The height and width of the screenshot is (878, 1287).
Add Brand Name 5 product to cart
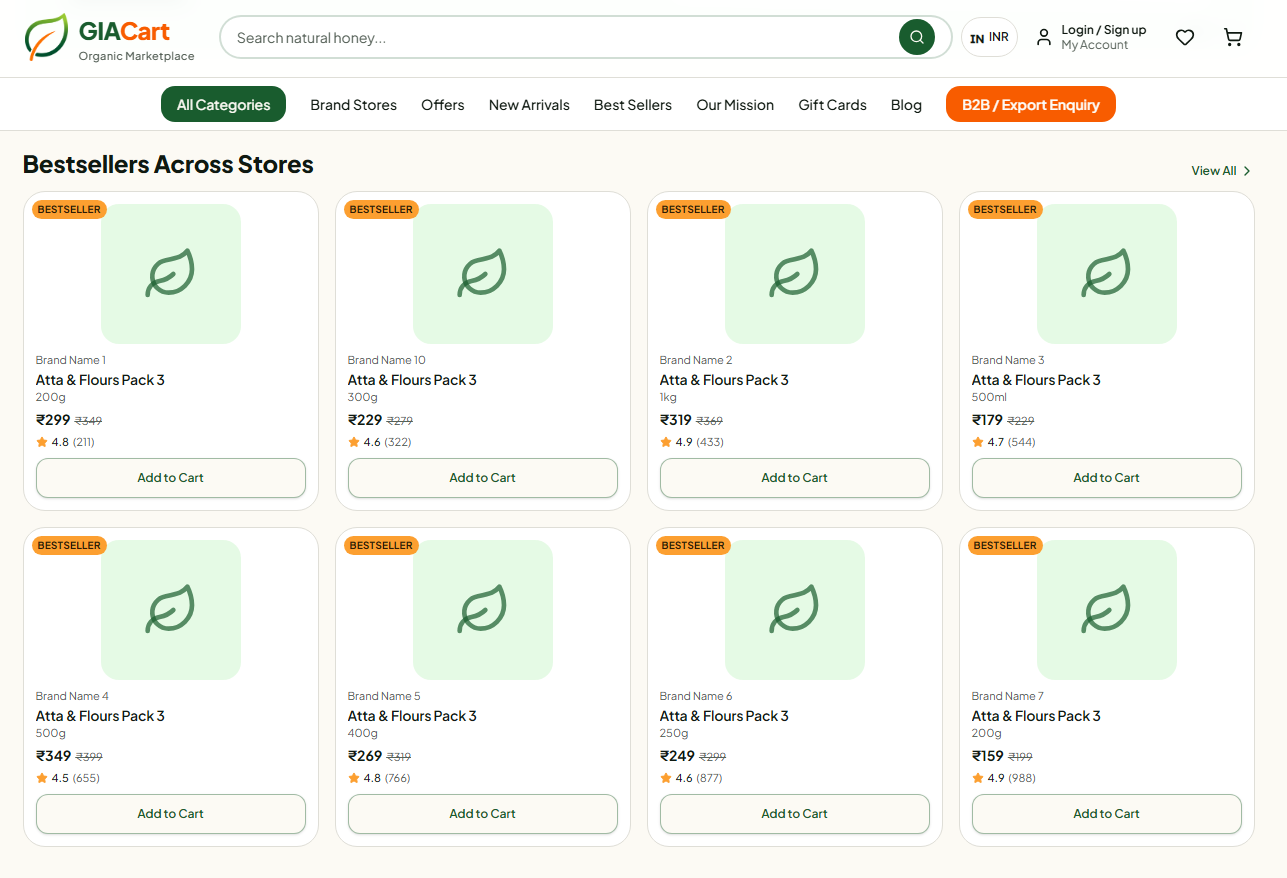(x=483, y=814)
